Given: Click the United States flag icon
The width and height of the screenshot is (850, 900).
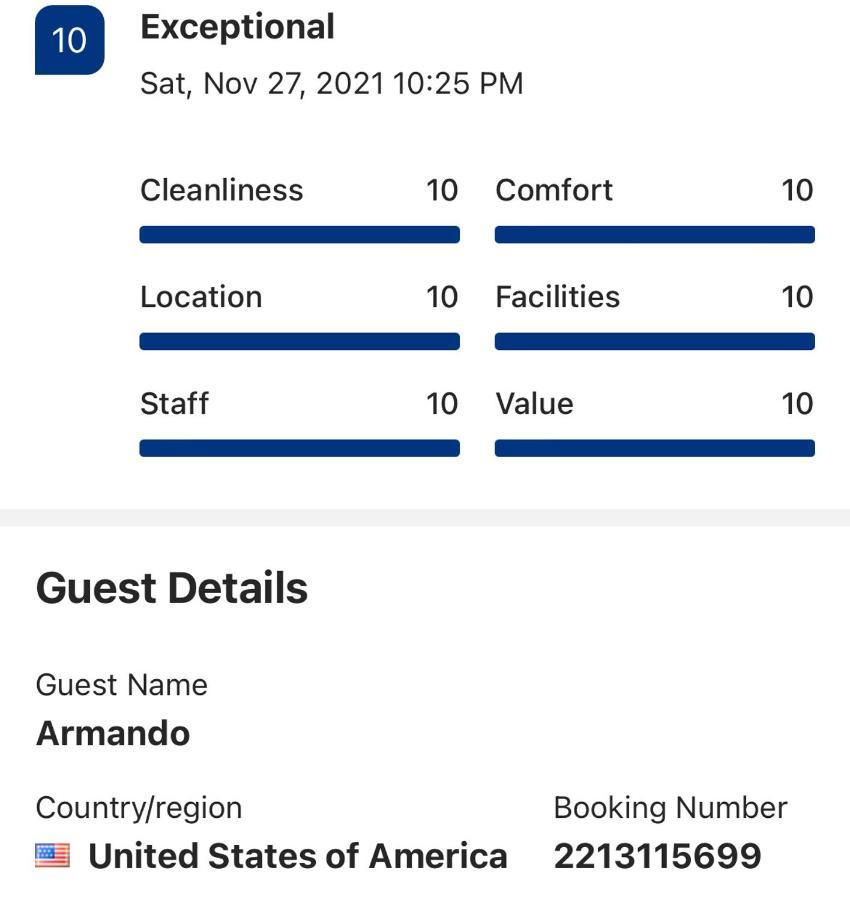Looking at the screenshot, I should 52,855.
